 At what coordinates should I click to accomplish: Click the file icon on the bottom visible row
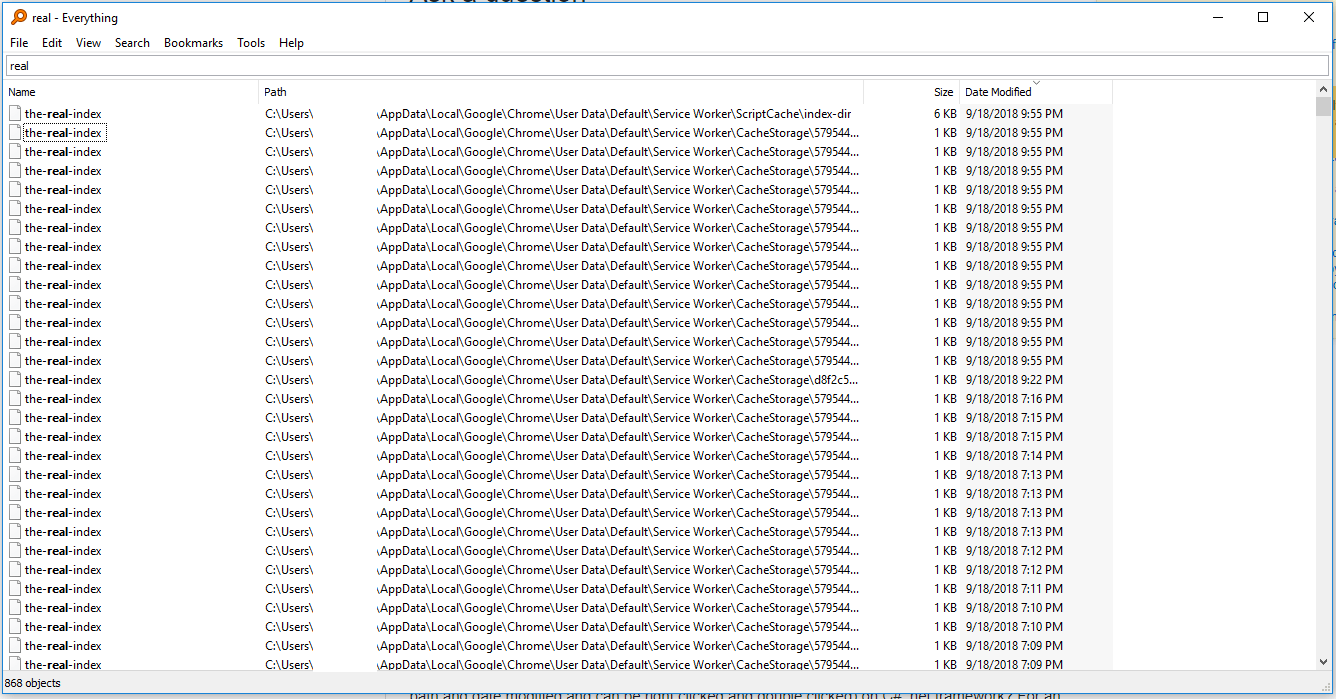[x=13, y=664]
